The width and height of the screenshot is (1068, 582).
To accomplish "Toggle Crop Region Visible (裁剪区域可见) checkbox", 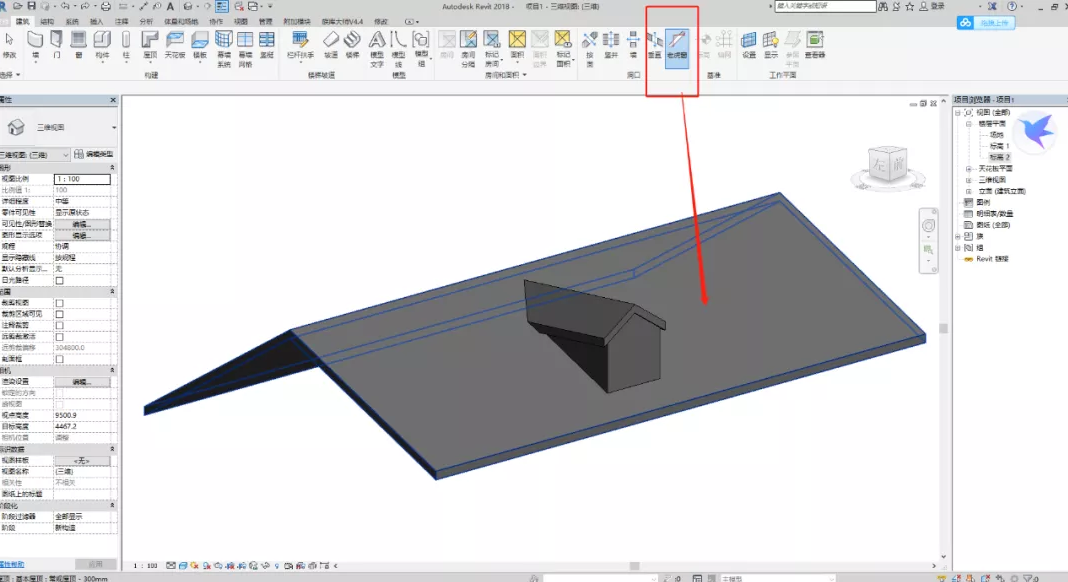I will [59, 314].
